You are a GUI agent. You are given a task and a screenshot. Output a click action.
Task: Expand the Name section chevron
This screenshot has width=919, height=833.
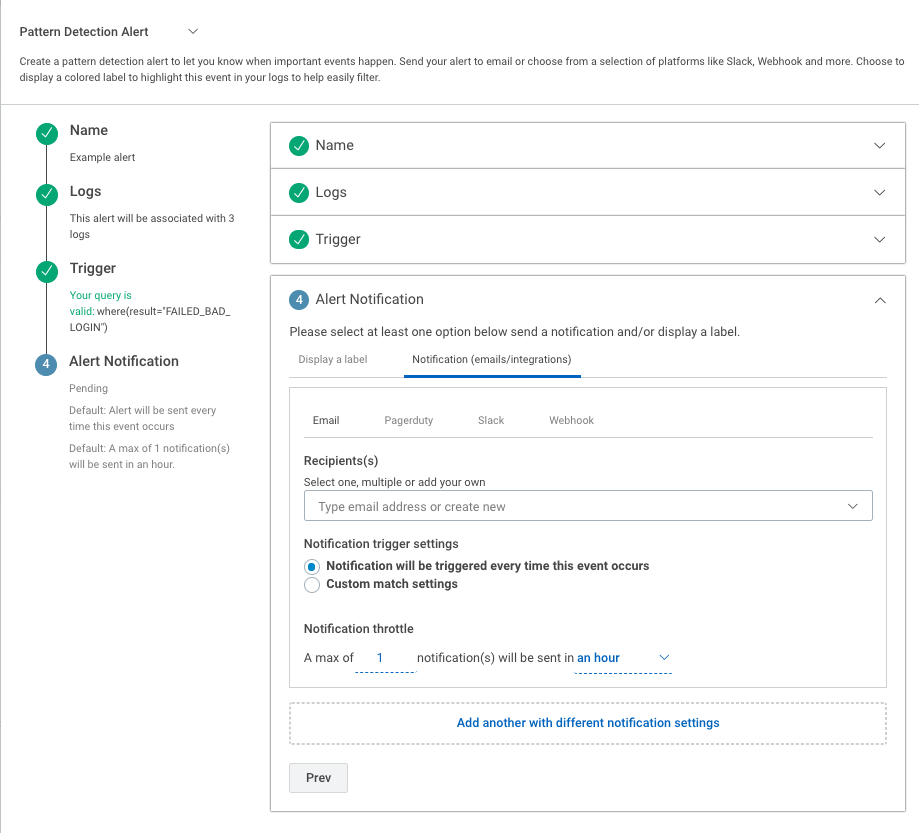pos(879,146)
